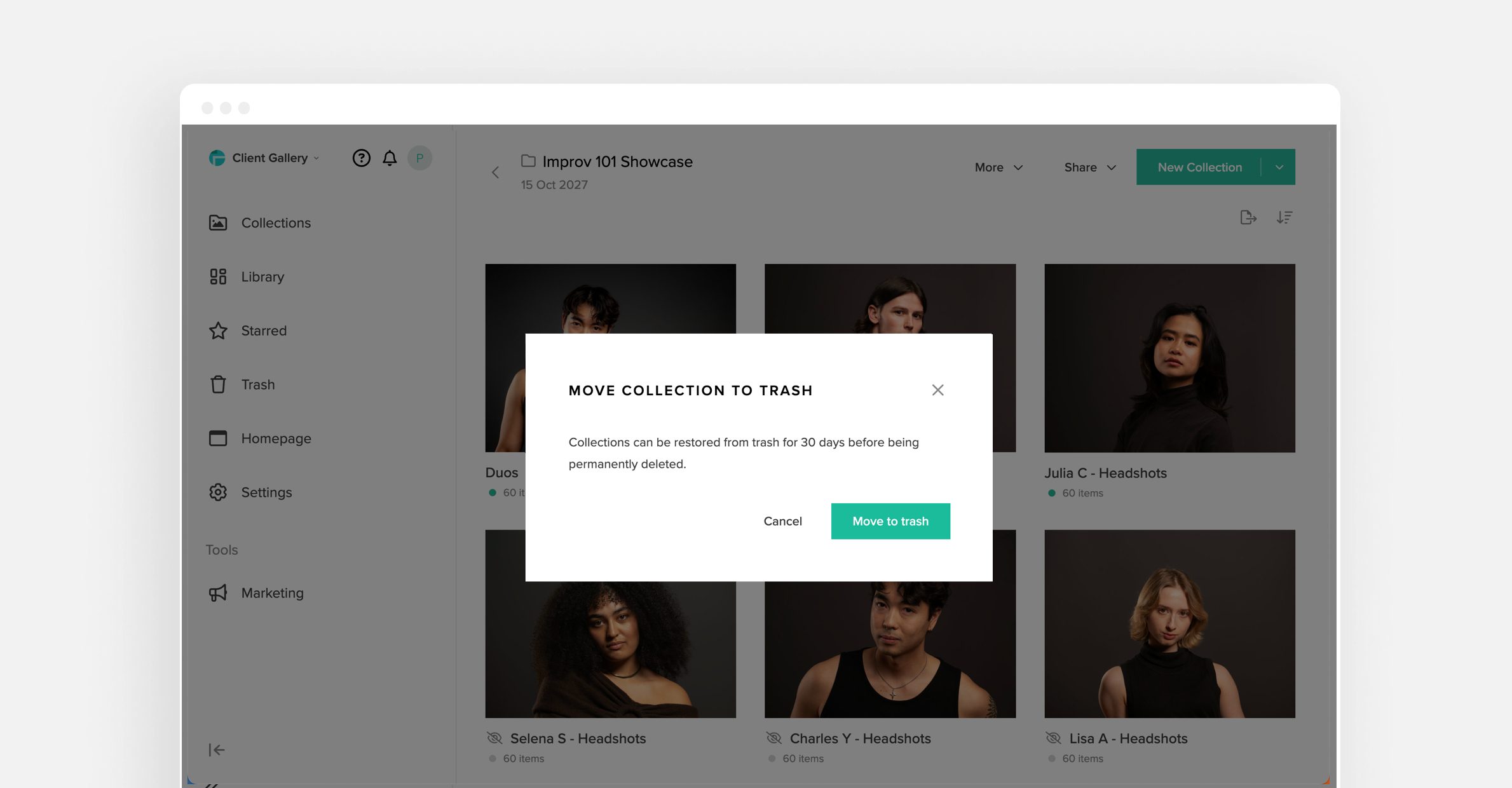The image size is (1512, 788).
Task: Expand the Client Gallery dropdown
Action: (316, 158)
